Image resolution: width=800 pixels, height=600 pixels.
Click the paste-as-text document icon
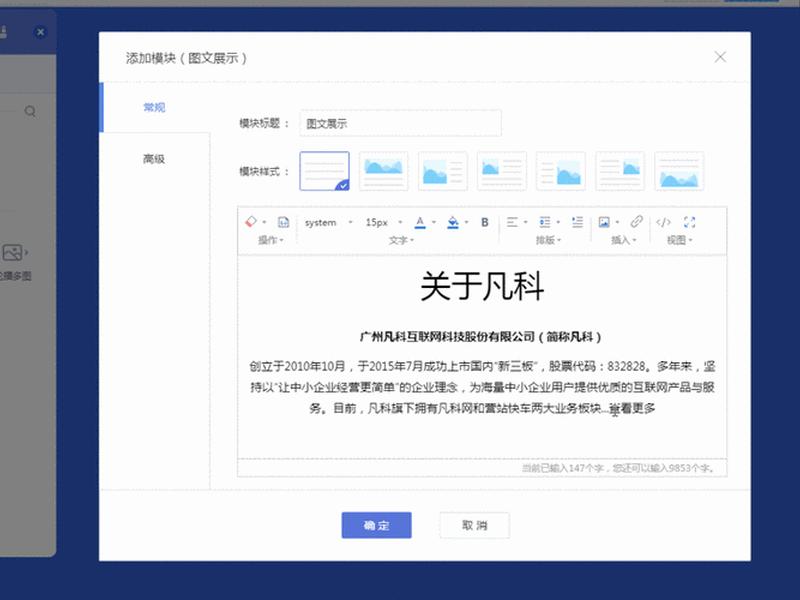tap(283, 222)
